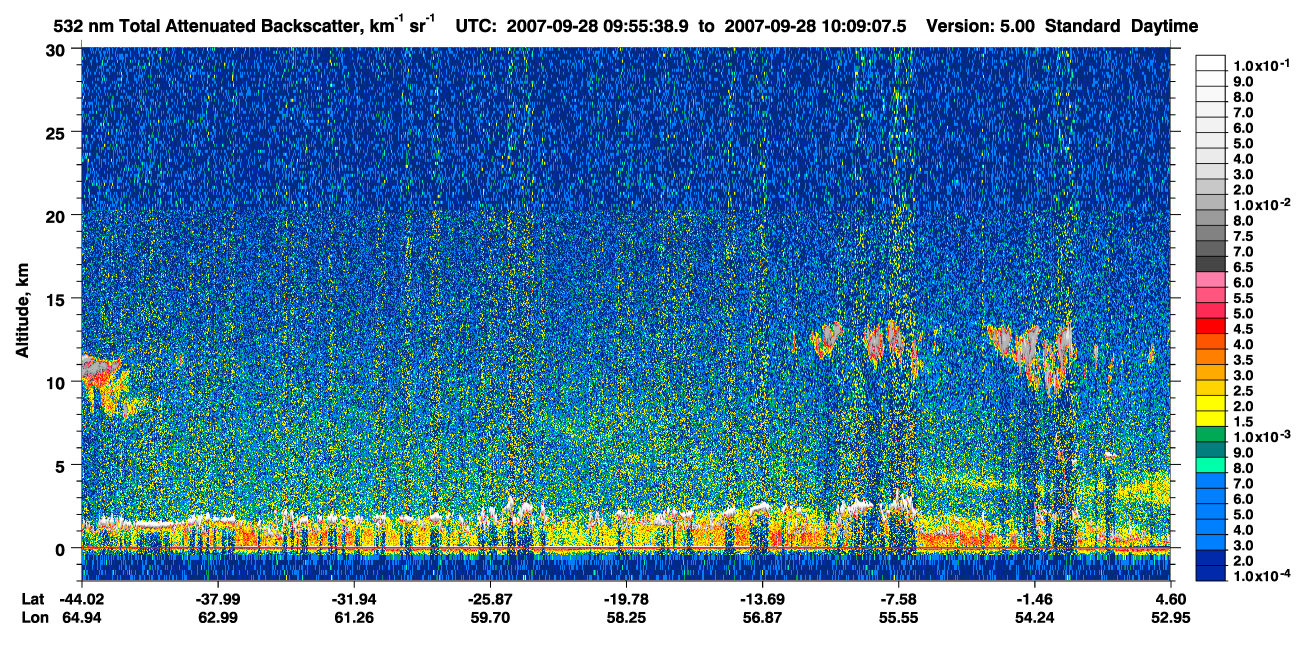Image resolution: width=1300 pixels, height=667 pixels.
Task: Click latitude value '-31.94'
Action: click(353, 599)
